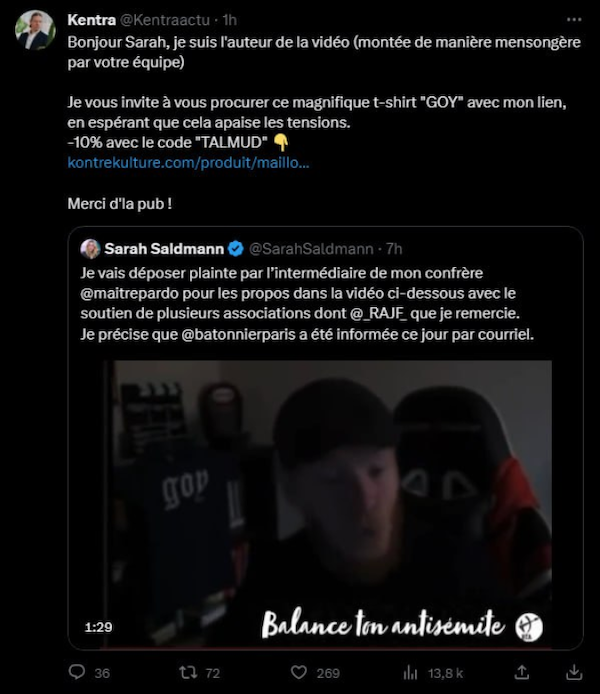Open the @_RAJF_ mention
This screenshot has height=694, width=600.
click(378, 313)
